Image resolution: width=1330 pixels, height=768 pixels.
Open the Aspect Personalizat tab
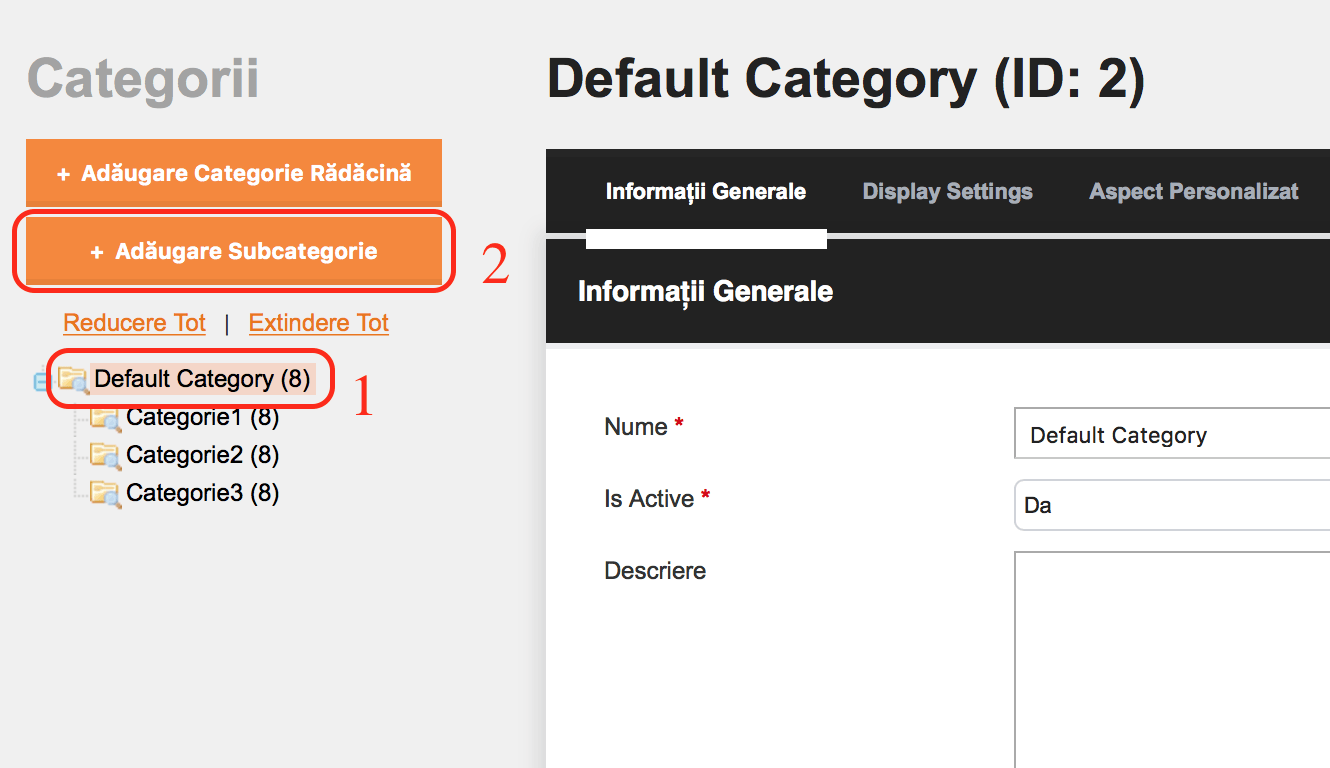coord(1194,192)
